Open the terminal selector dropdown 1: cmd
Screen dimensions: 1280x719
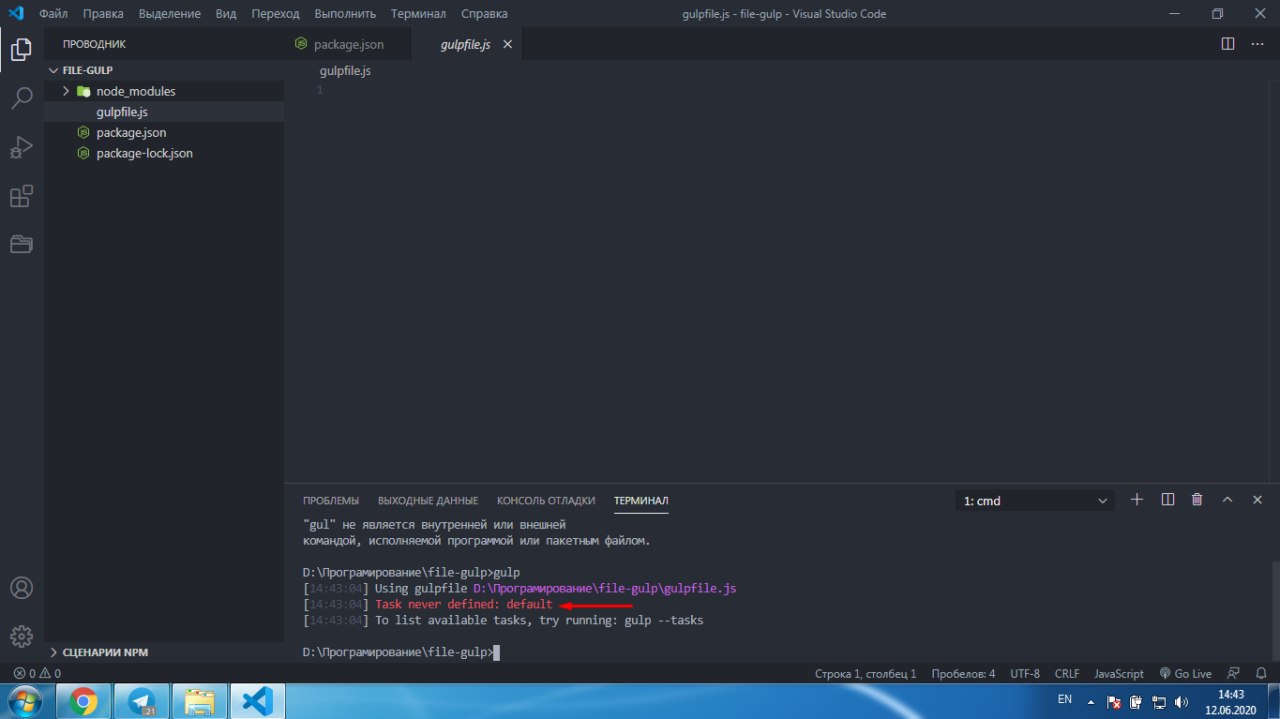tap(1035, 501)
